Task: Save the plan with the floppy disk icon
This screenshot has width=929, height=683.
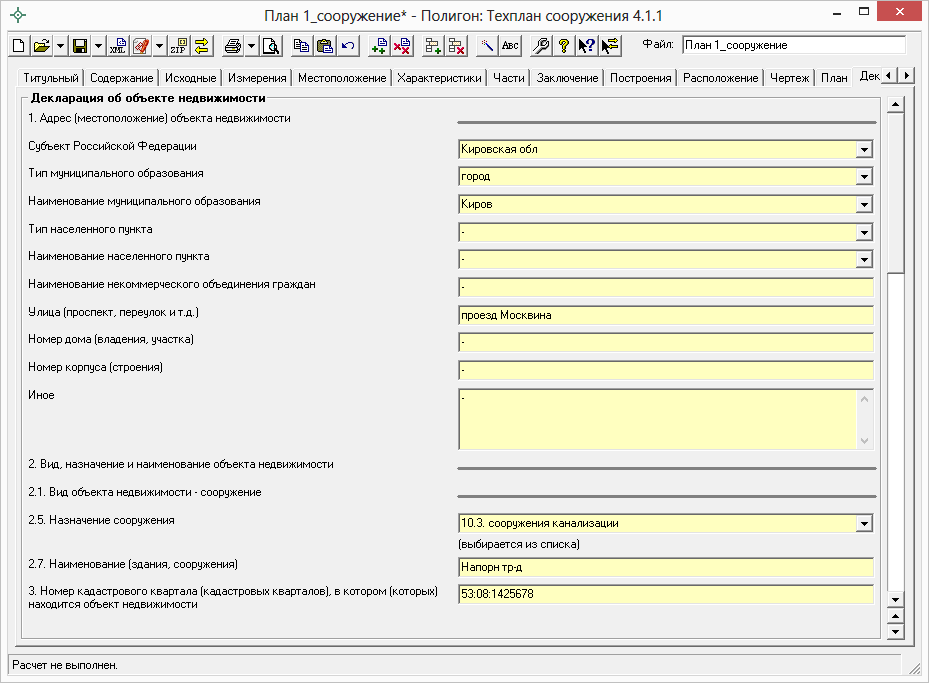Action: [x=80, y=46]
